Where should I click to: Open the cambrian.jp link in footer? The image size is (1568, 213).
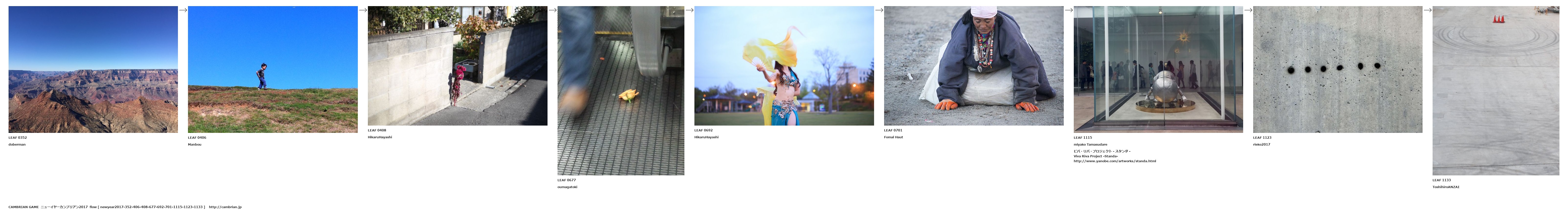point(225,207)
